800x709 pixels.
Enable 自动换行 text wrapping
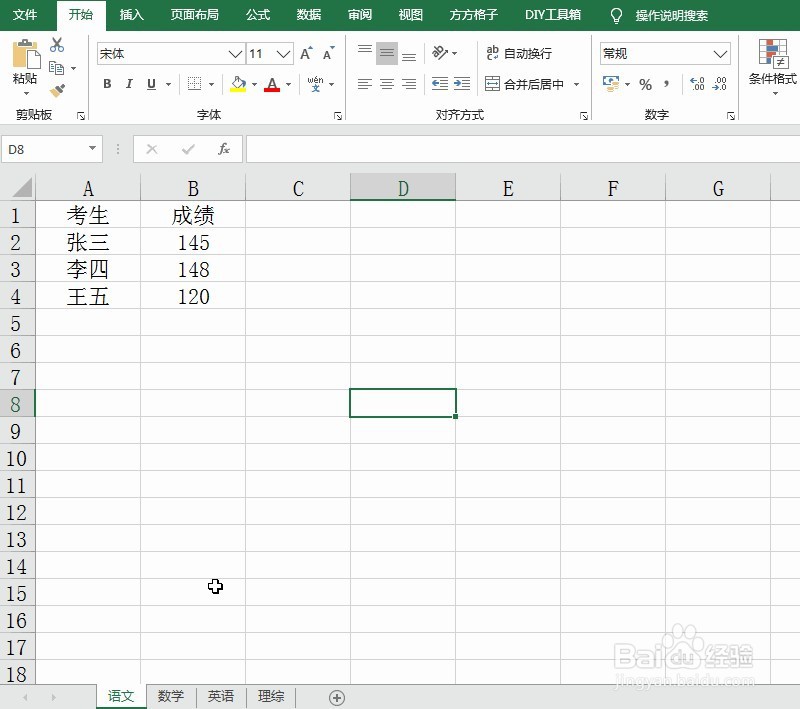coord(518,53)
